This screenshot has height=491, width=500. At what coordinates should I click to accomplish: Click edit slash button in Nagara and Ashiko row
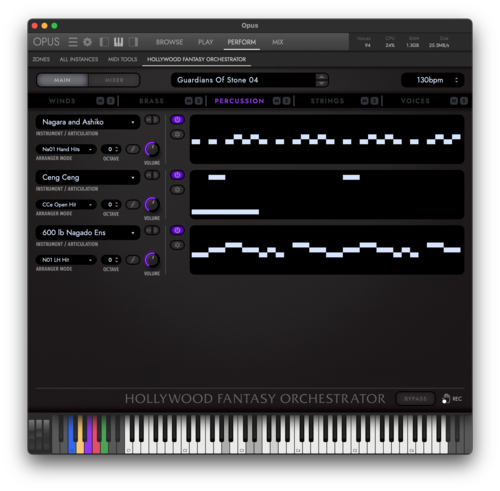pos(133,149)
